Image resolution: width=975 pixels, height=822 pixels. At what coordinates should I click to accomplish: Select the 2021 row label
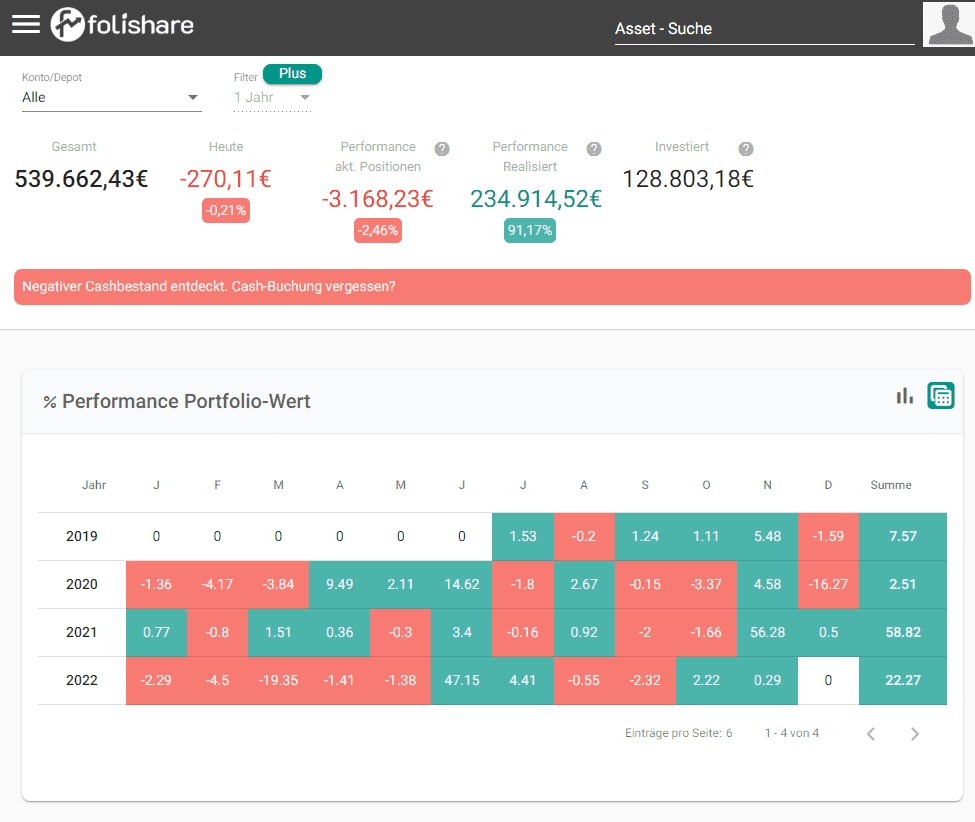pyautogui.click(x=81, y=632)
